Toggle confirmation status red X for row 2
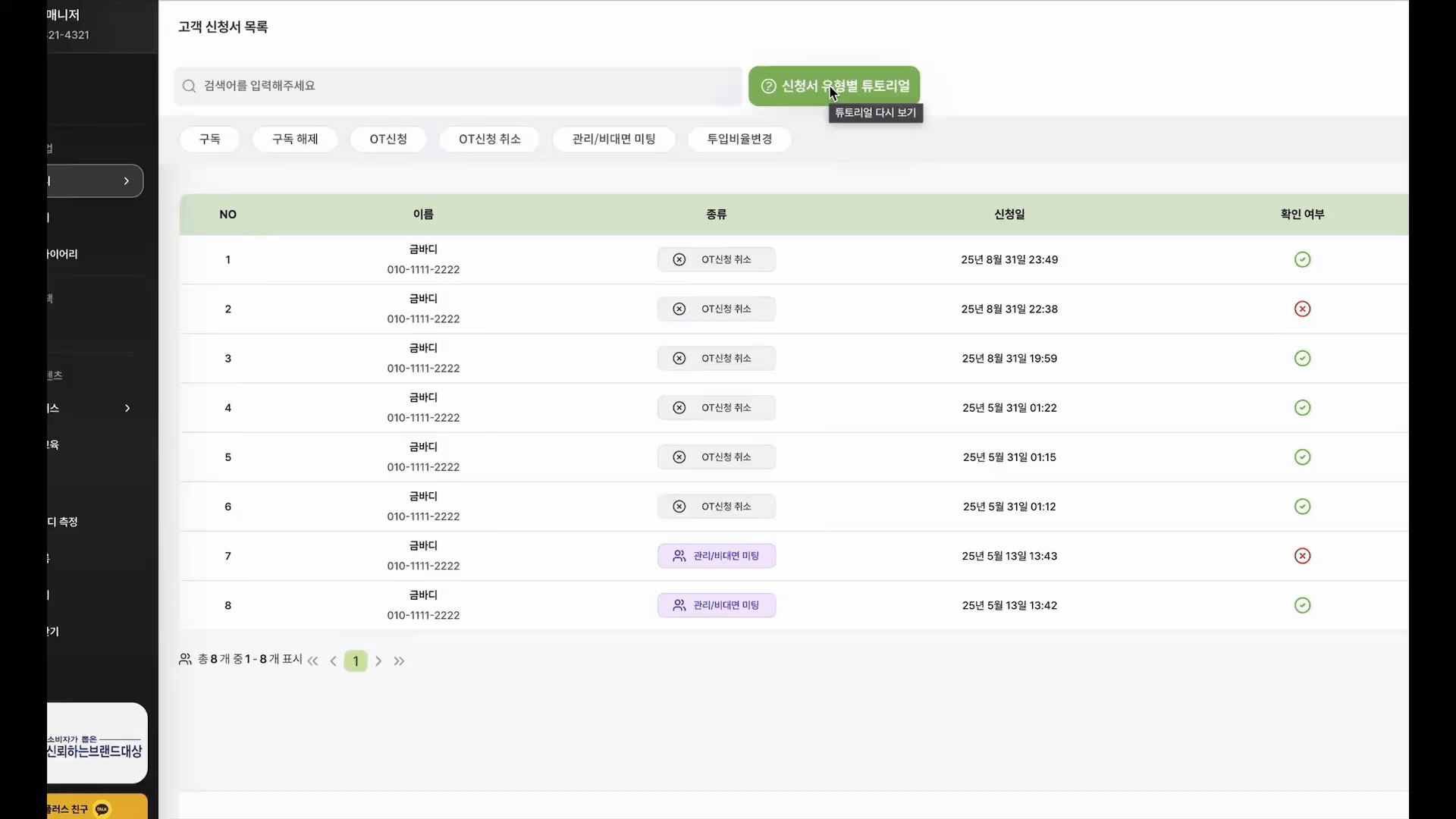Image resolution: width=1456 pixels, height=819 pixels. pos(1302,309)
